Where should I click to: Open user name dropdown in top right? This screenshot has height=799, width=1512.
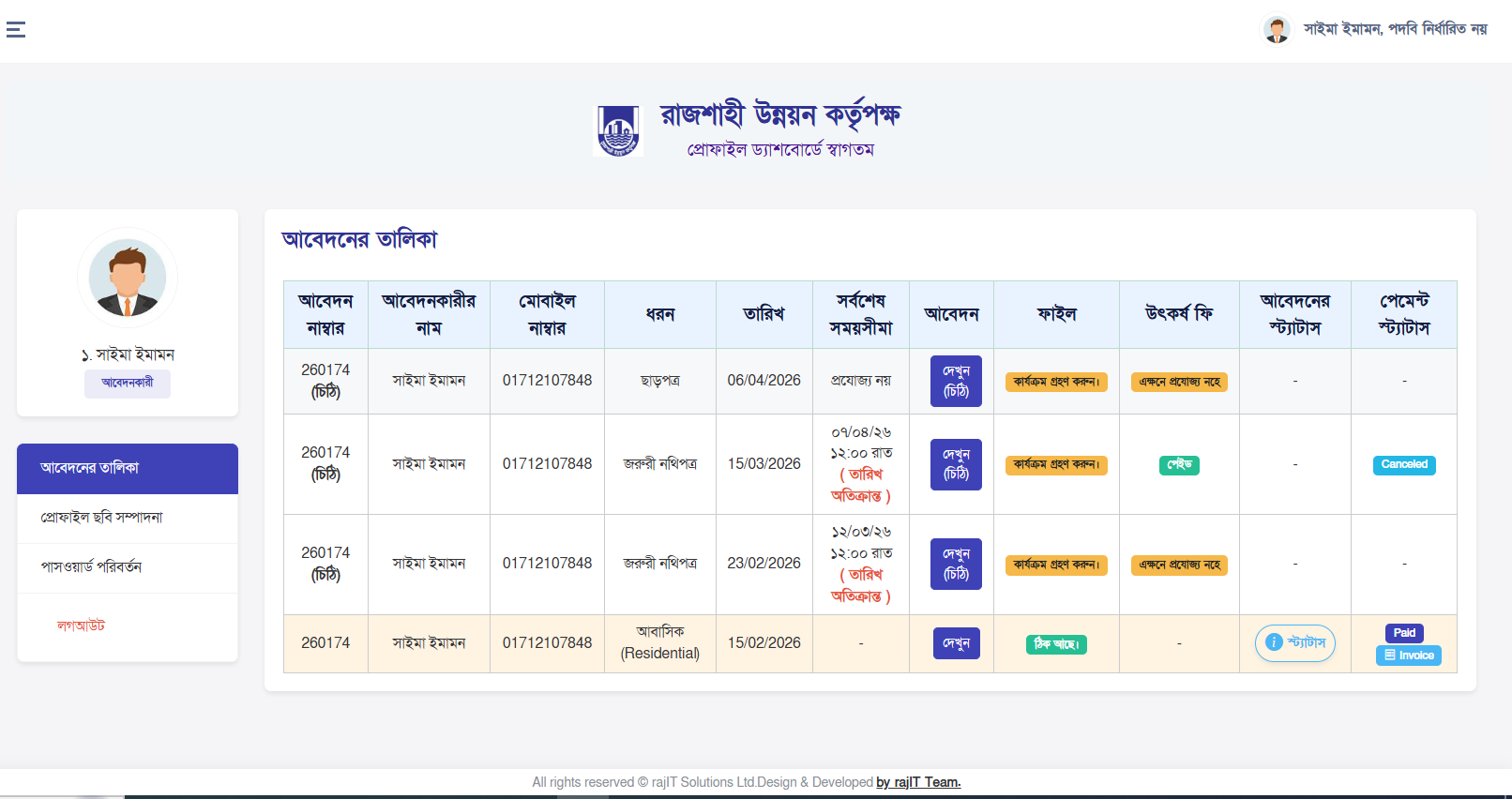click(x=1395, y=30)
